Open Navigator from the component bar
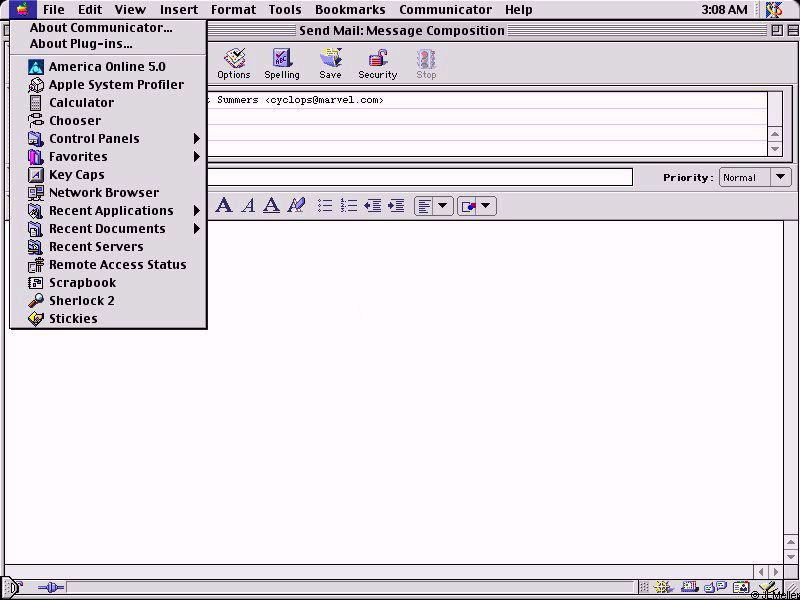This screenshot has height=600, width=800. point(662,588)
